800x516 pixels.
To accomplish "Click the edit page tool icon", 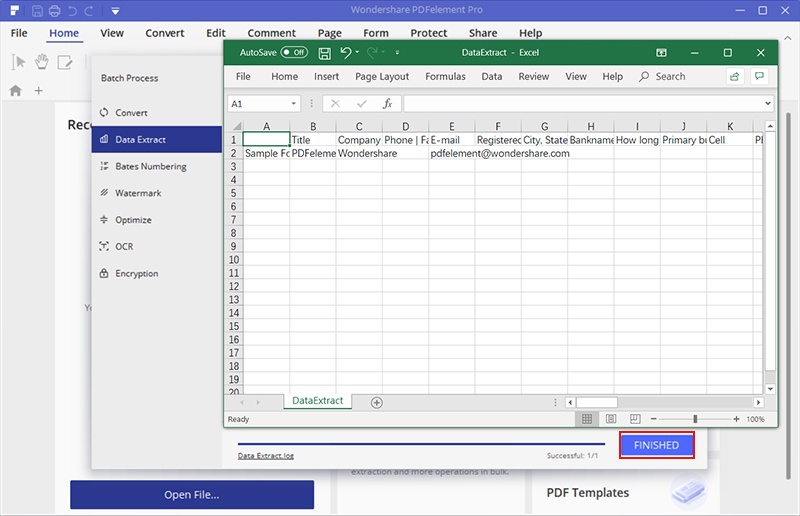I will [x=65, y=62].
